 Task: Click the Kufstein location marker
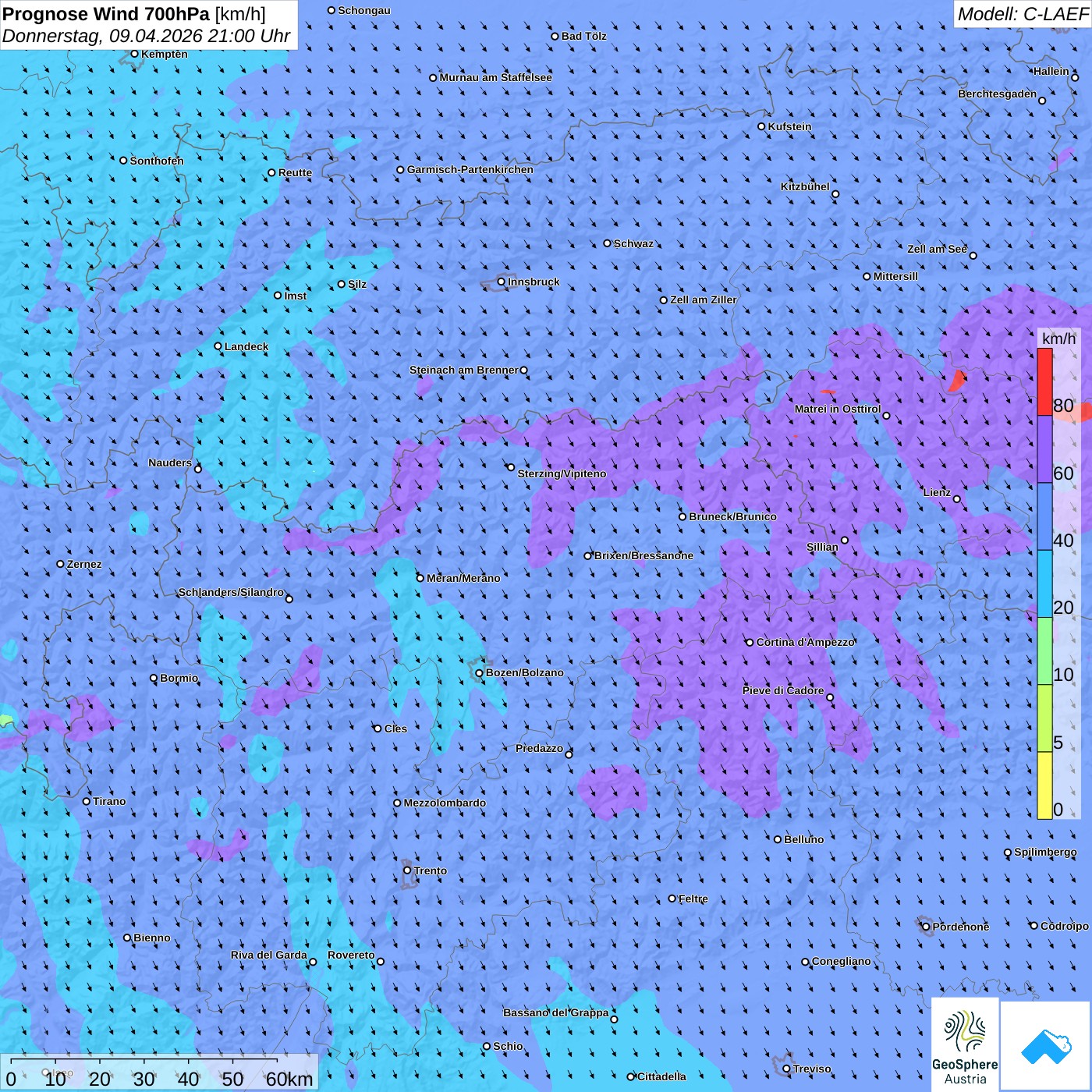pyautogui.click(x=762, y=126)
